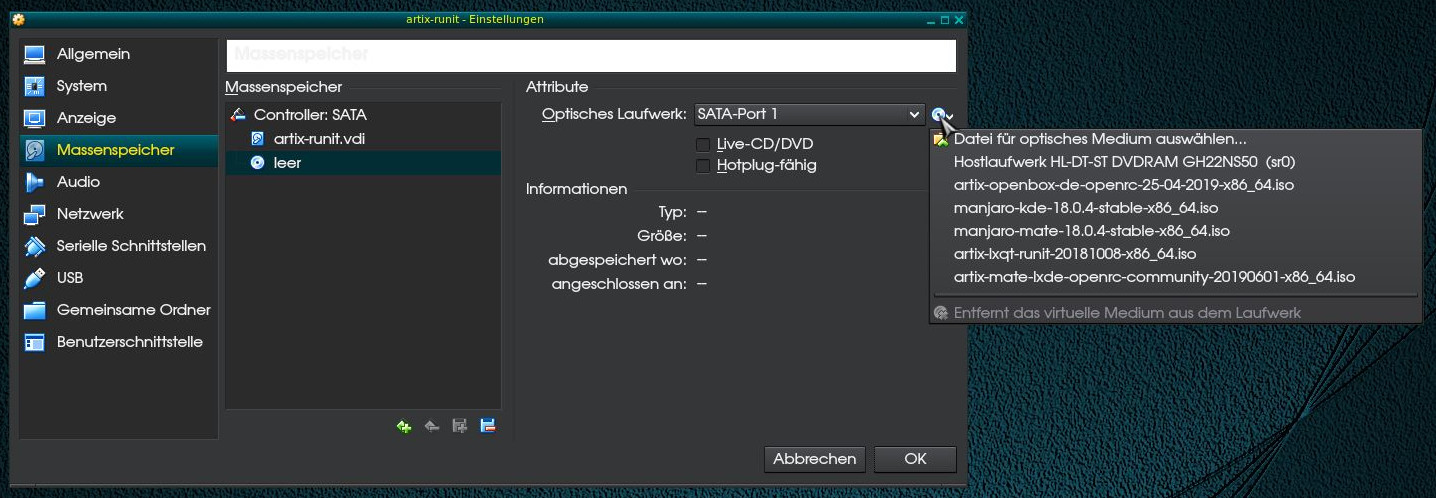Viewport: 1436px width, 498px height.
Task: Enable the Live-CD/DVD checkbox
Action: (x=703, y=144)
